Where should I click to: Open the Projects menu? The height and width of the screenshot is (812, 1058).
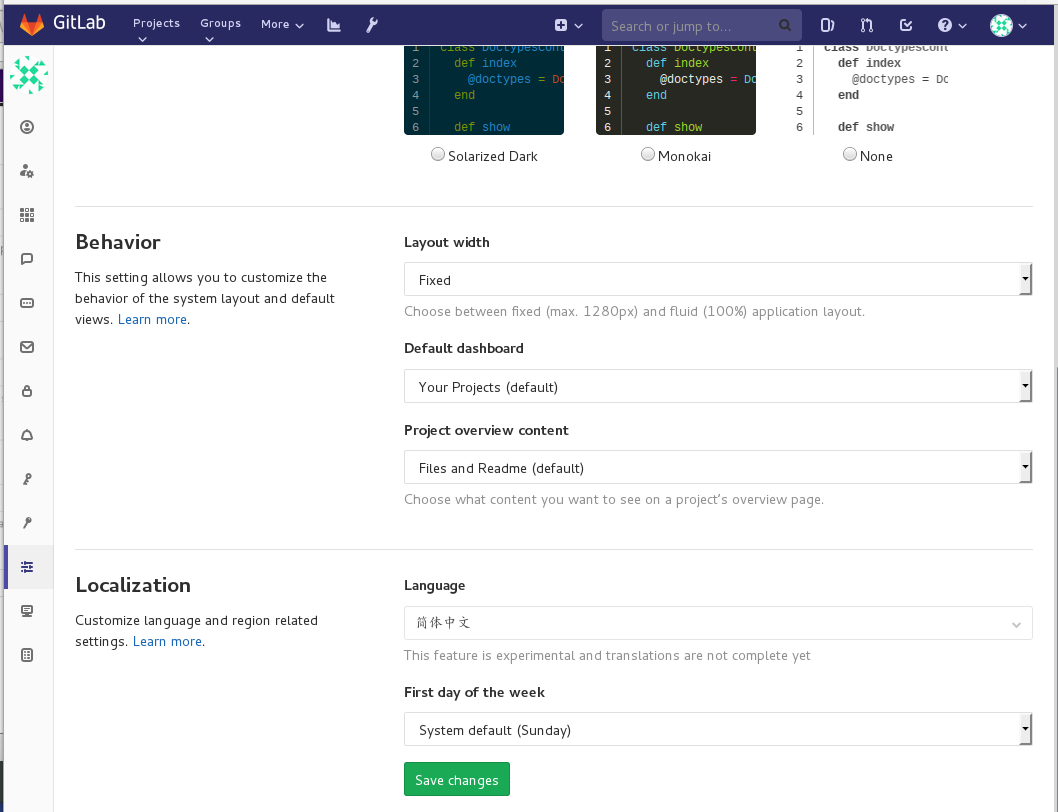157,28
